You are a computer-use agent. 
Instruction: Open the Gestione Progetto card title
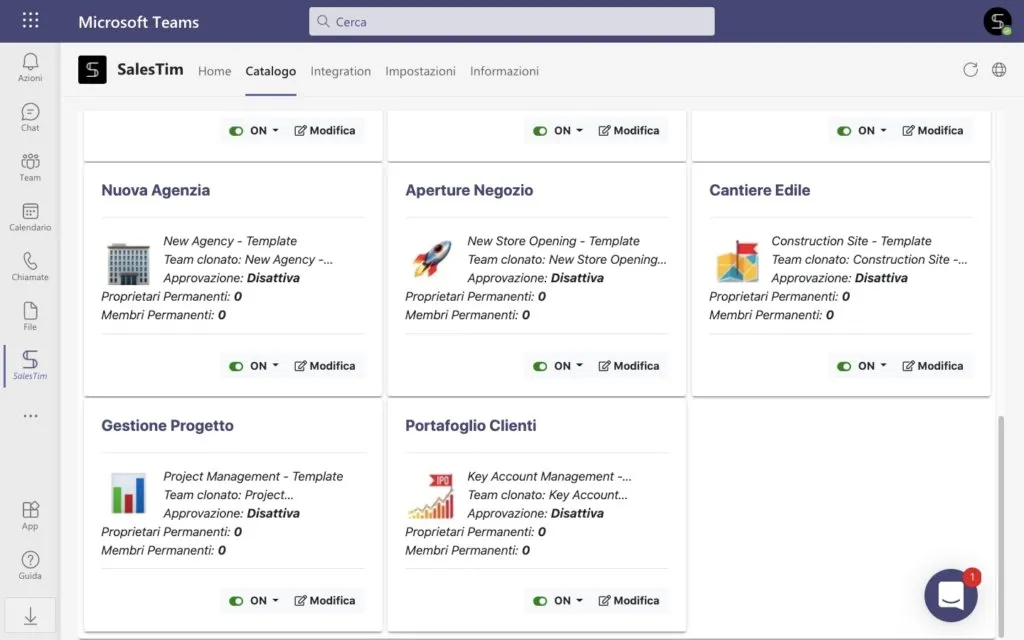(167, 426)
